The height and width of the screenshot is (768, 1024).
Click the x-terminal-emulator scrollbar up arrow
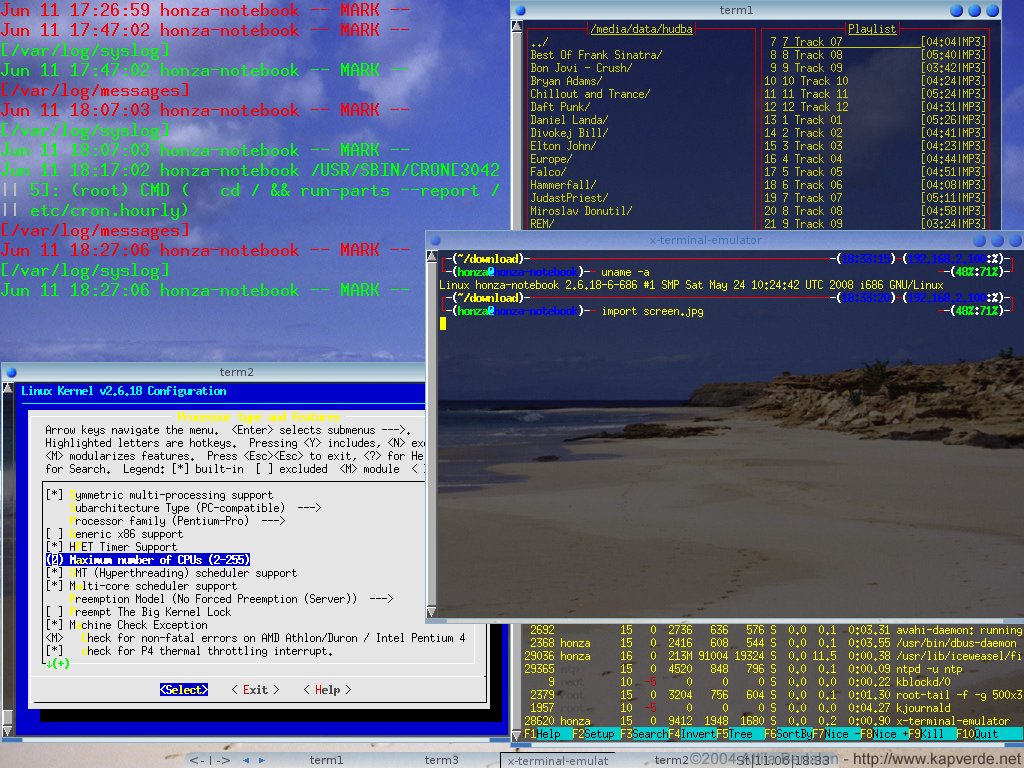point(432,257)
